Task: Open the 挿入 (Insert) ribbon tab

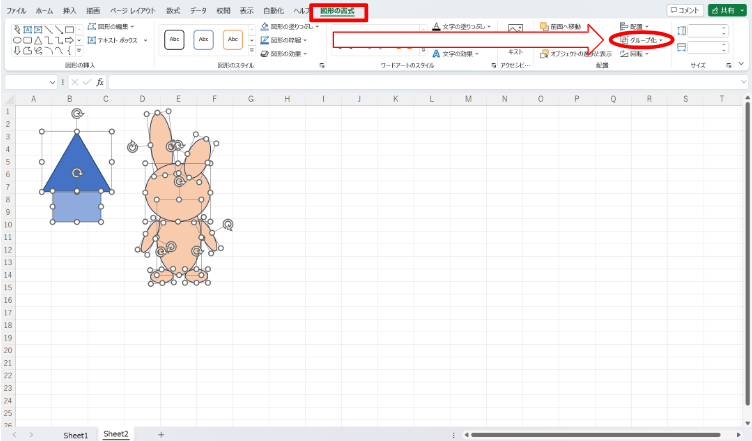Action: pyautogui.click(x=70, y=10)
